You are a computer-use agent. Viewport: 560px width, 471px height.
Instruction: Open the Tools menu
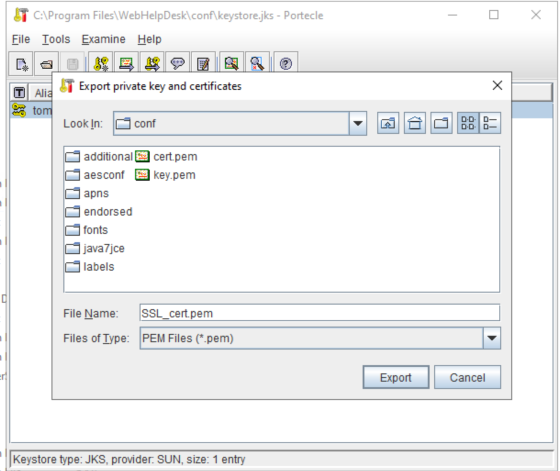[56, 39]
